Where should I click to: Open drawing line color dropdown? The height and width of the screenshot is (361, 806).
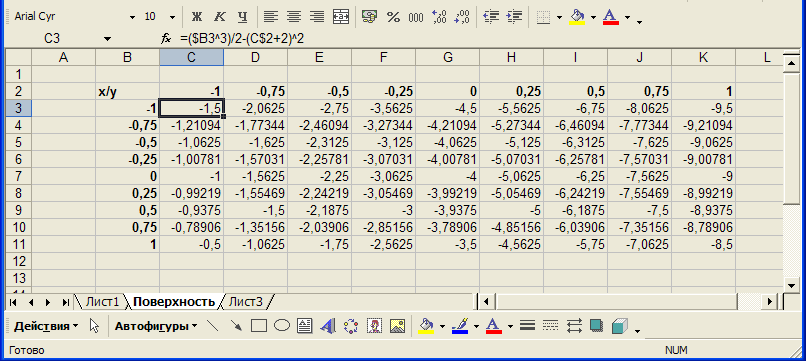click(476, 327)
